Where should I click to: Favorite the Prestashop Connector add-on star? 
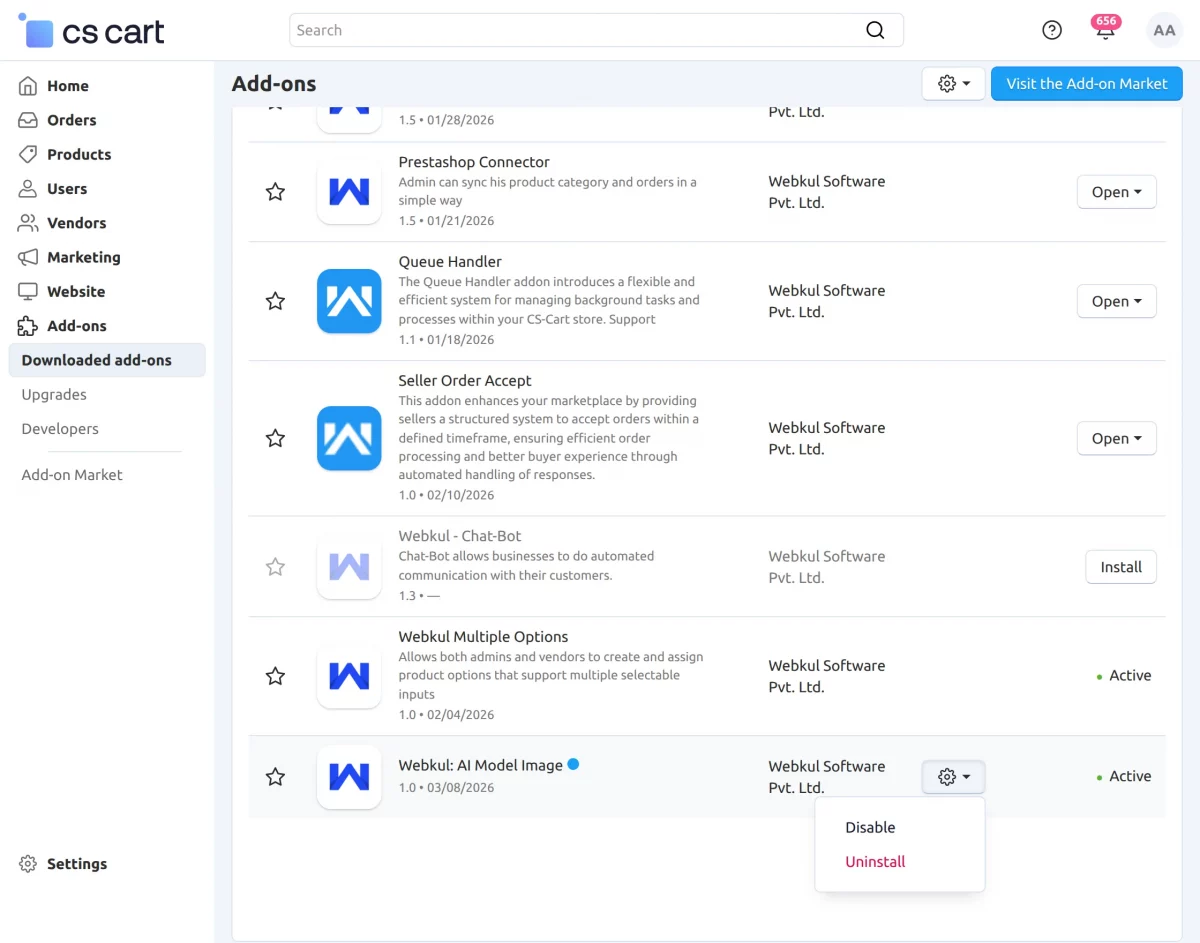tap(275, 192)
